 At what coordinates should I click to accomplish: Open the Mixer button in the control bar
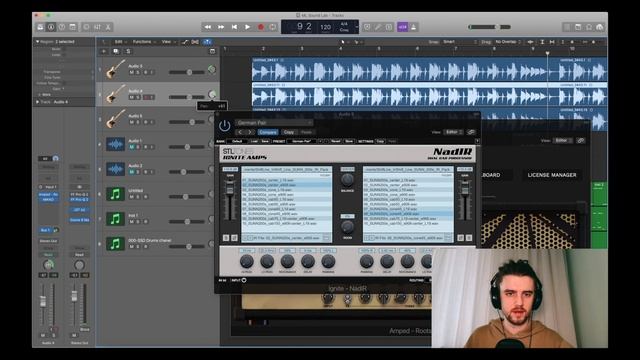point(98,27)
